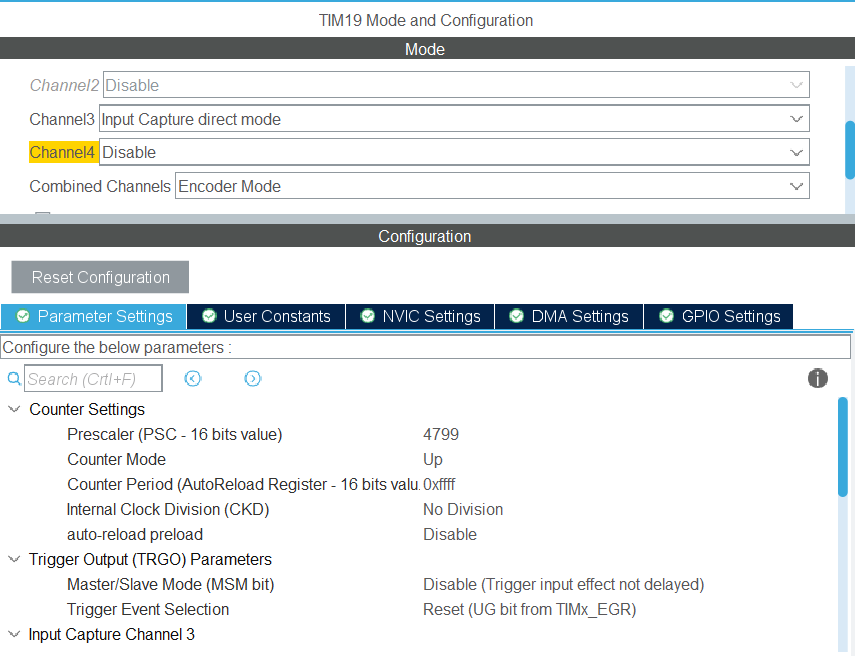The width and height of the screenshot is (855, 656).
Task: Switch to Parameter Settings tab
Action: point(94,316)
